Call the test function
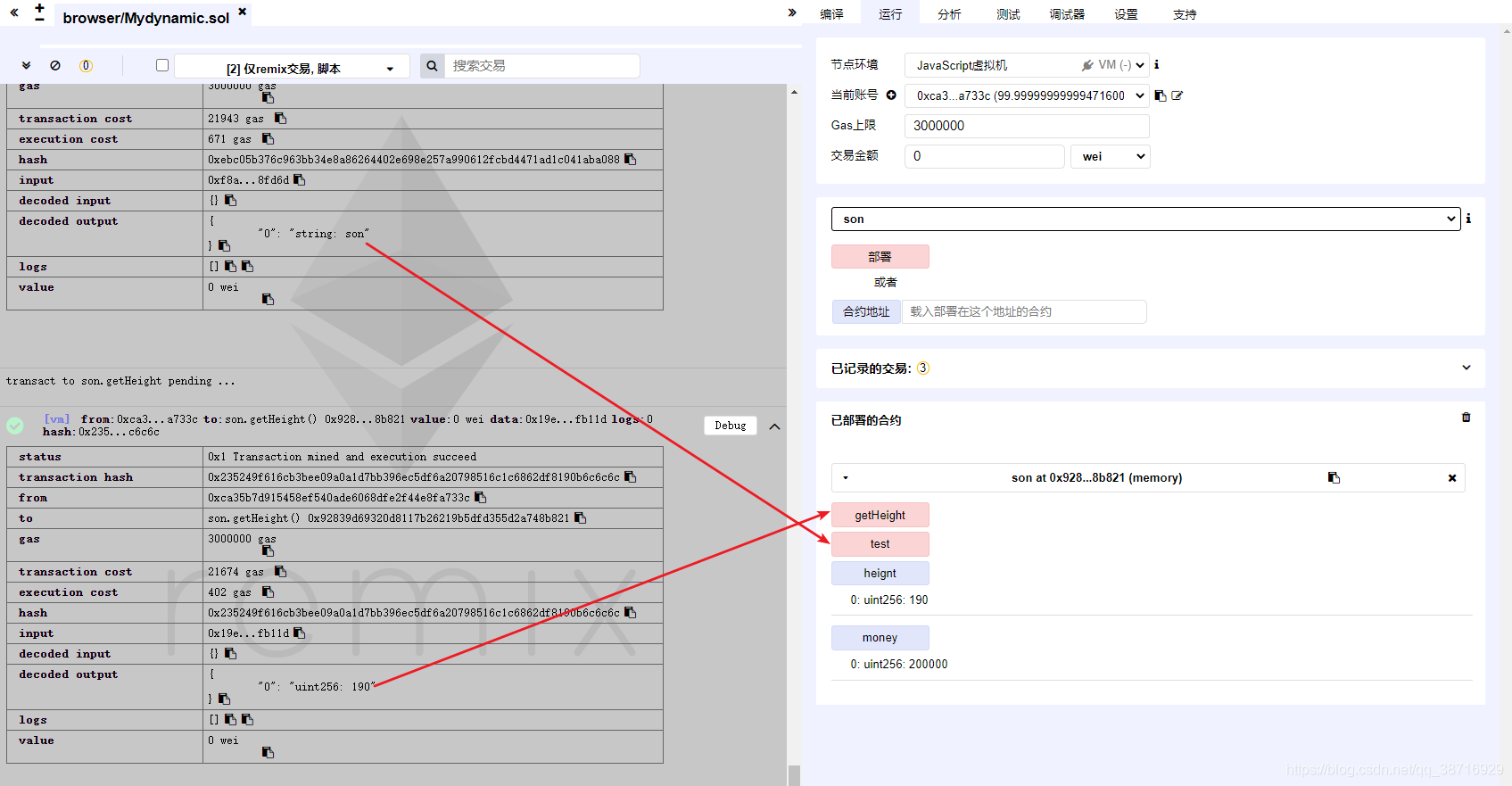The height and width of the screenshot is (786, 1512). click(x=880, y=544)
